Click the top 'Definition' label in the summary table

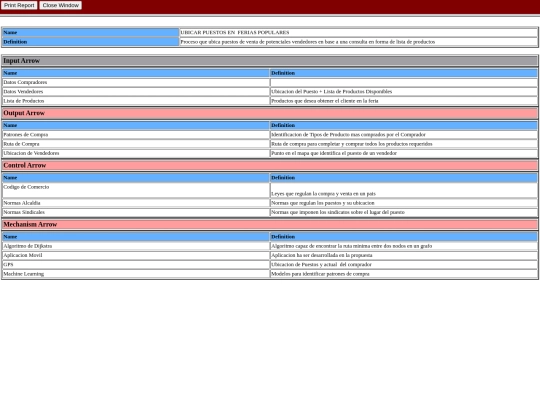91,42
